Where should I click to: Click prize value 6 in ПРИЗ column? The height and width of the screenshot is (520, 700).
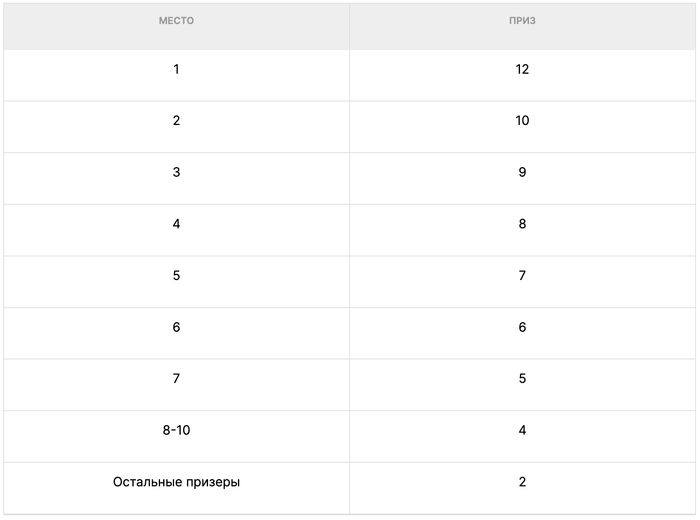pyautogui.click(x=522, y=328)
